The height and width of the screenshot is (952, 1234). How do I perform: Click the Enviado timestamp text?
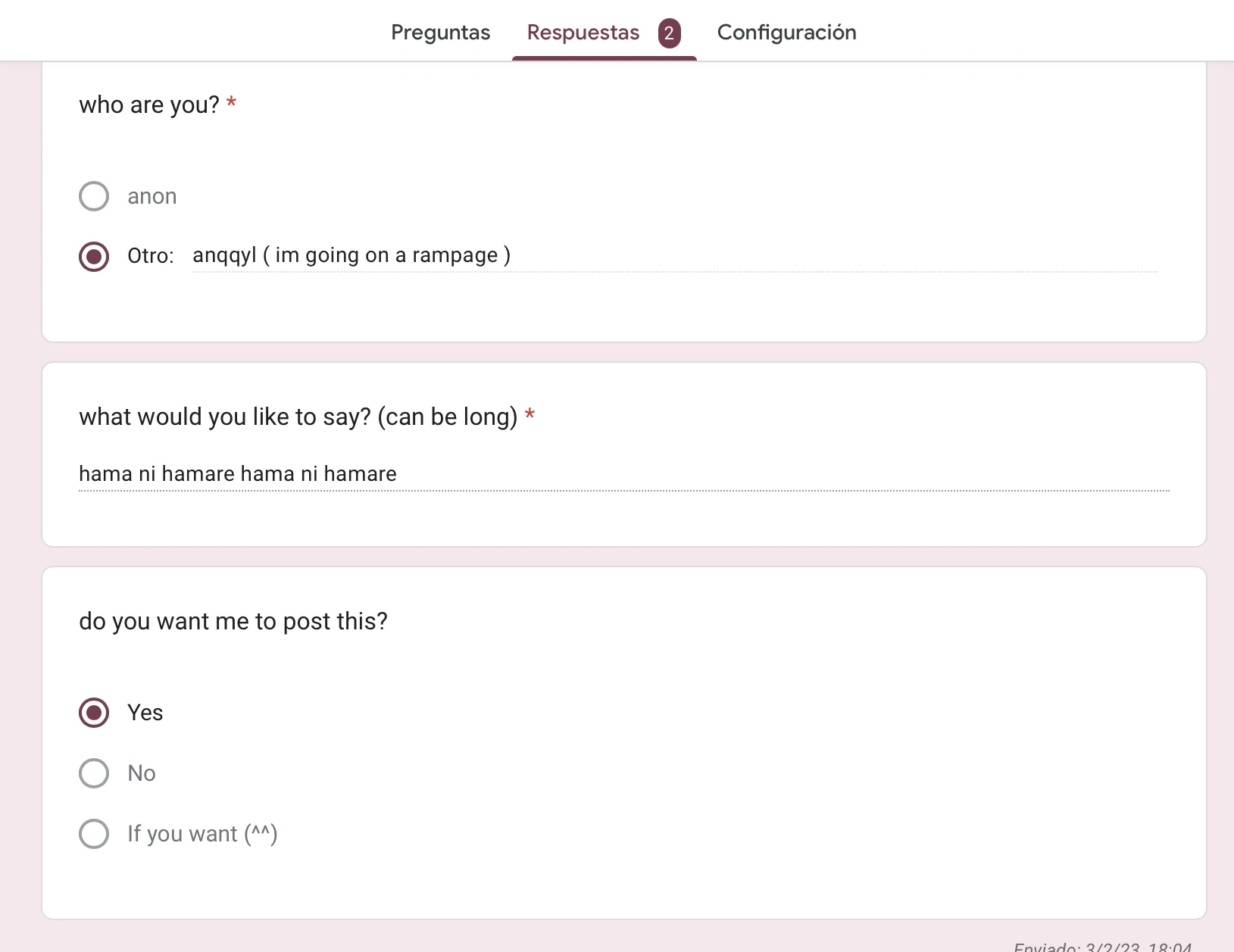(1102, 947)
